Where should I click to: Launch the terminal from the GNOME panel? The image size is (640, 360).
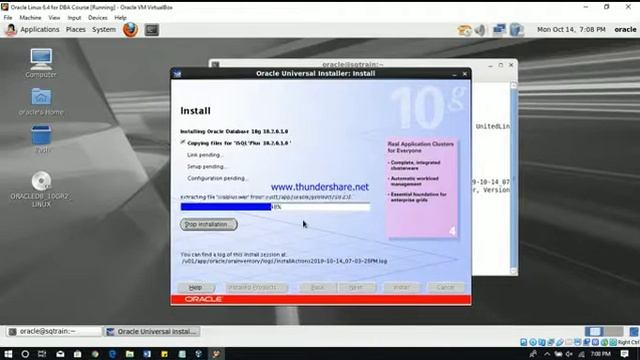click(151, 30)
